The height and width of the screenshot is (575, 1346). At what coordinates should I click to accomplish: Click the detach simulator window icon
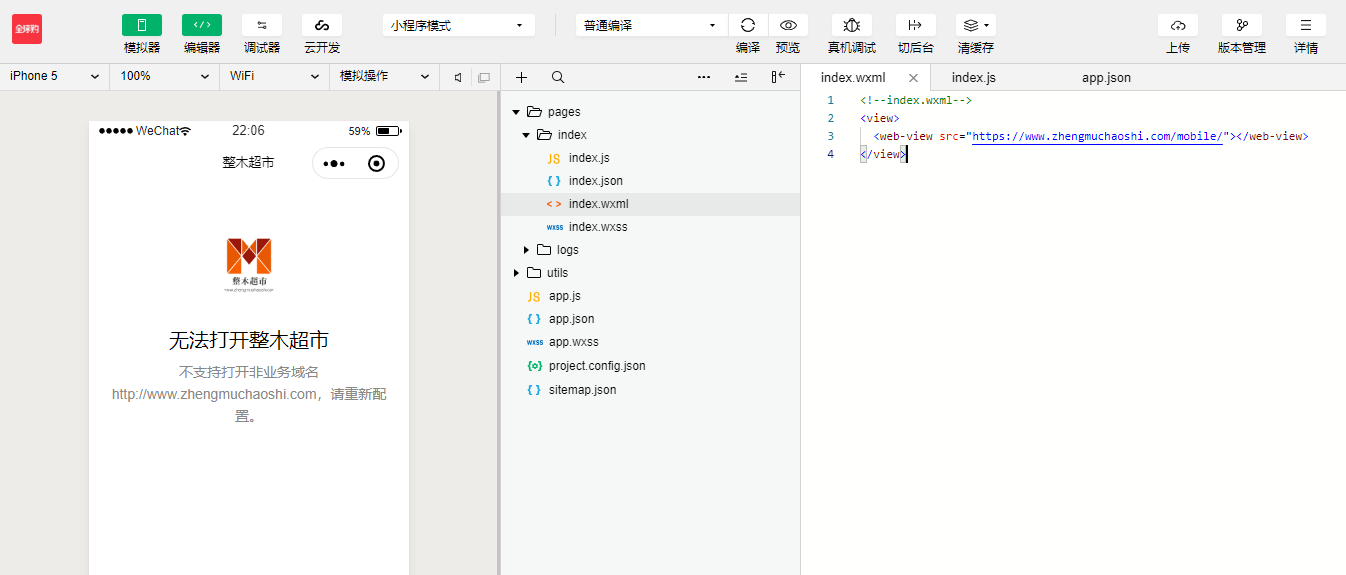click(484, 77)
